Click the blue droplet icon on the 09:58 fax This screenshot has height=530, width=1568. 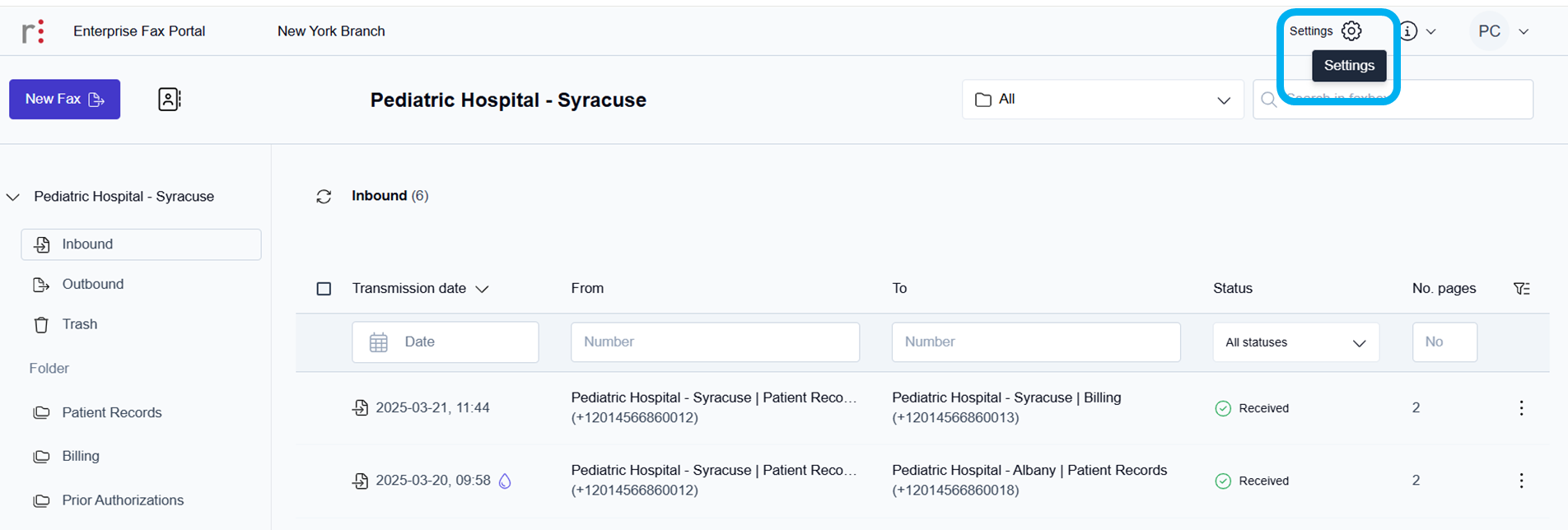[505, 481]
